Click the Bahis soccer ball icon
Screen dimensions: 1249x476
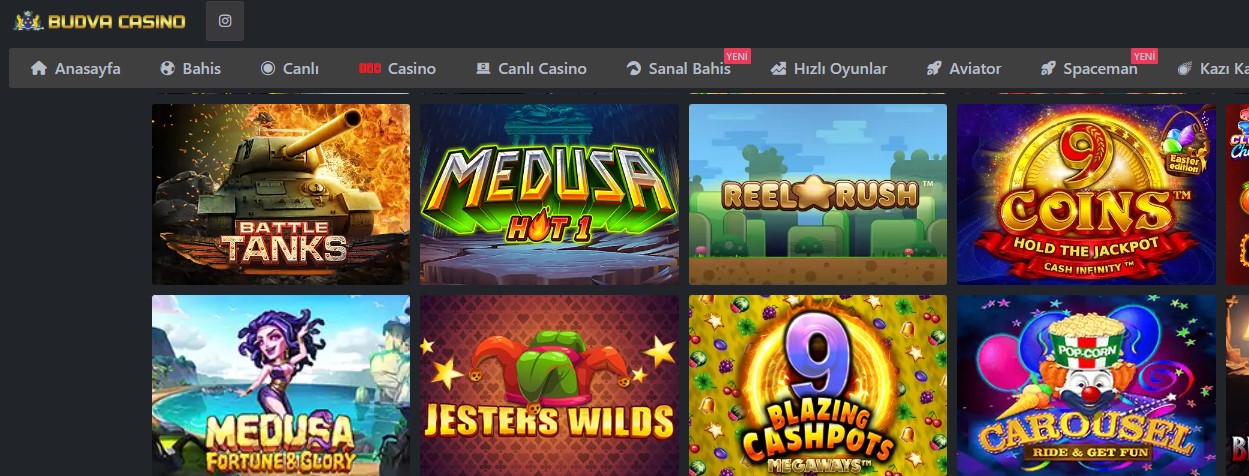tap(168, 69)
